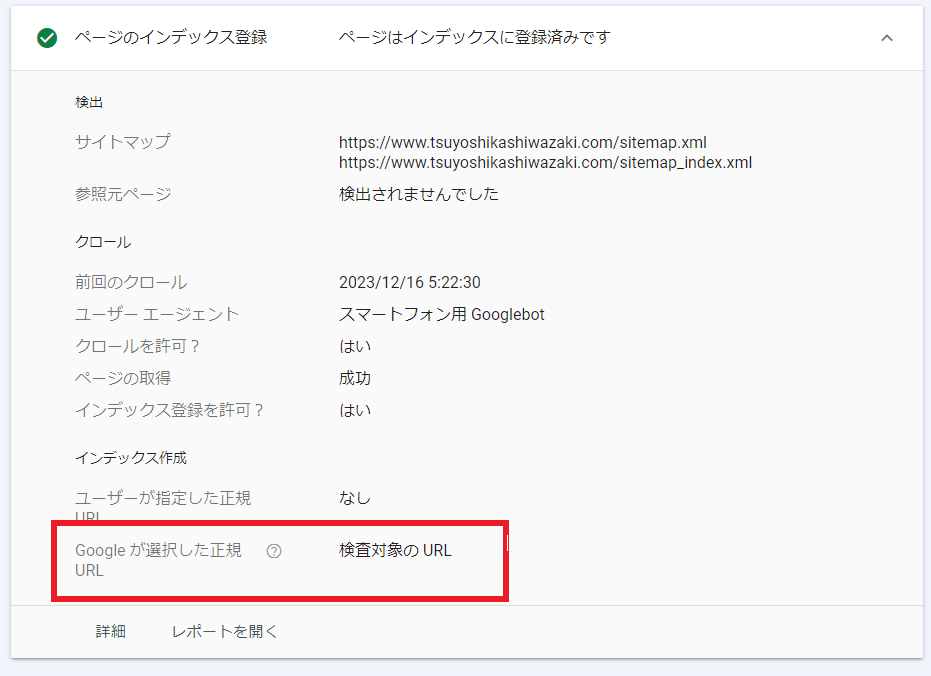Click the small scrollbar near 検査対象の URL

click(x=508, y=545)
